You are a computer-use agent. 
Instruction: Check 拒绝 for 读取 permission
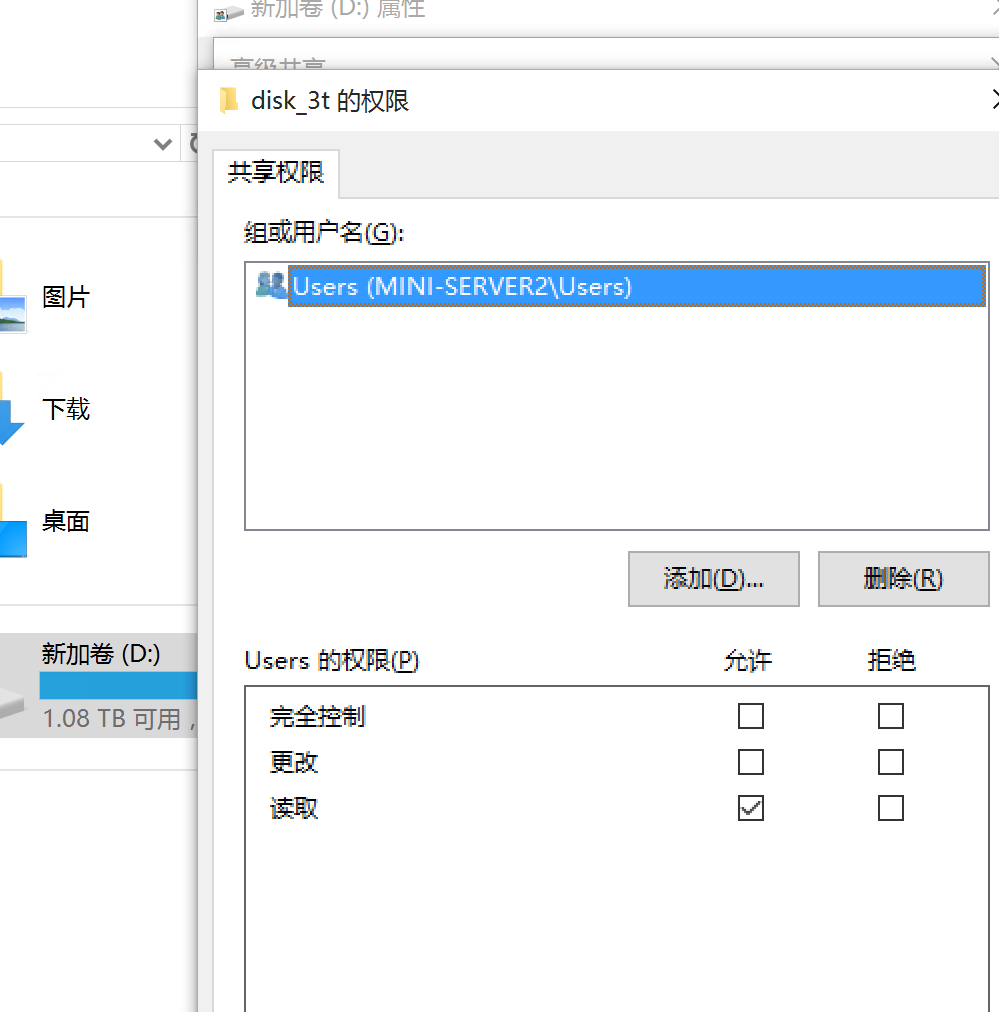point(891,808)
